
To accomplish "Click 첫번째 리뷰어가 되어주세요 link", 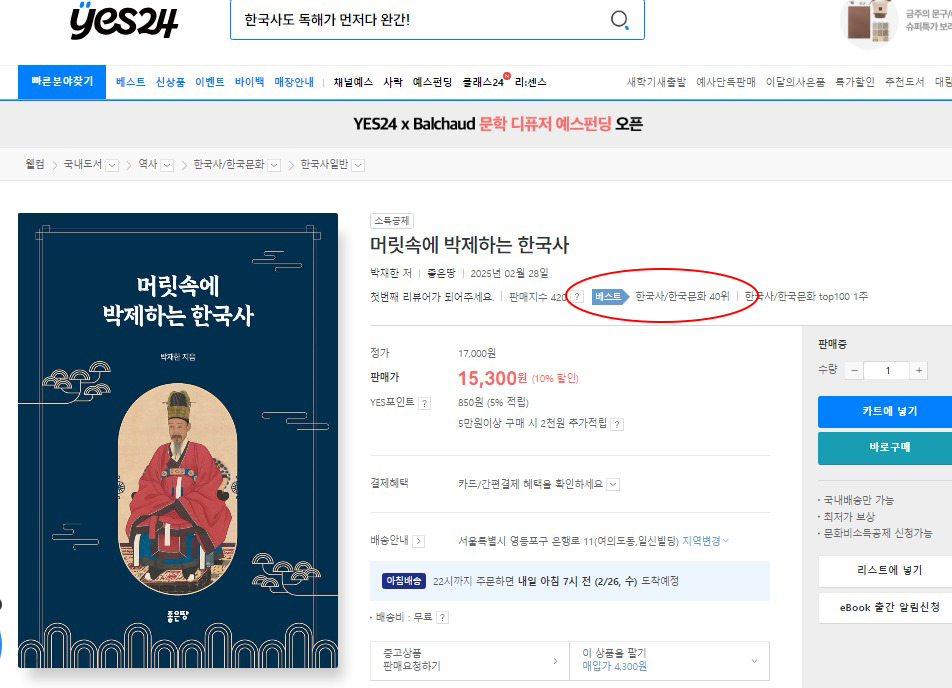I will click(432, 297).
